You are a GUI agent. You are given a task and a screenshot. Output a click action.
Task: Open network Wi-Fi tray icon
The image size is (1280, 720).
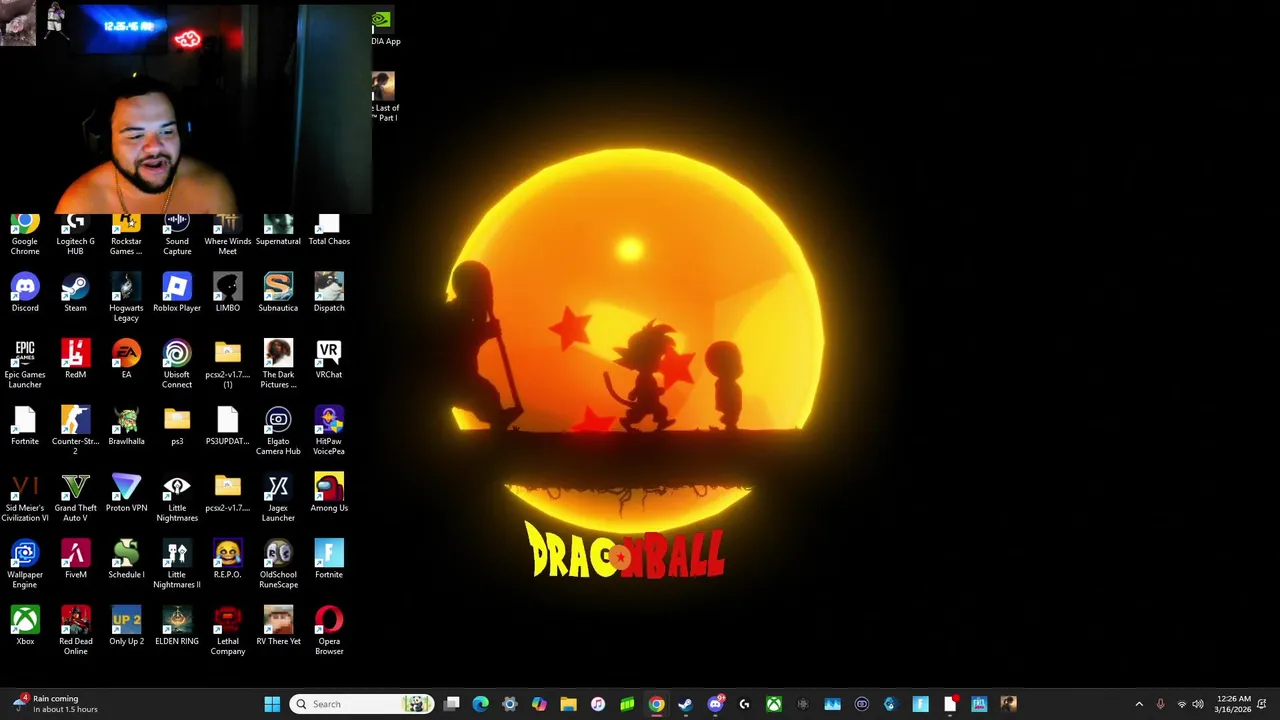[x=1181, y=704]
